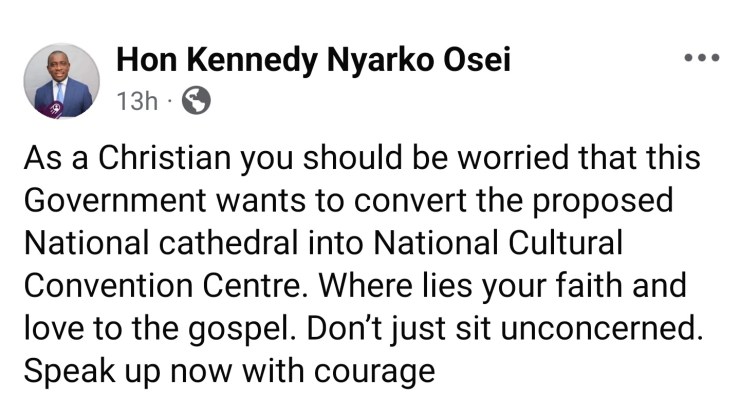Click the word 'Christian' in the post
740x397 pixels.
(x=164, y=157)
